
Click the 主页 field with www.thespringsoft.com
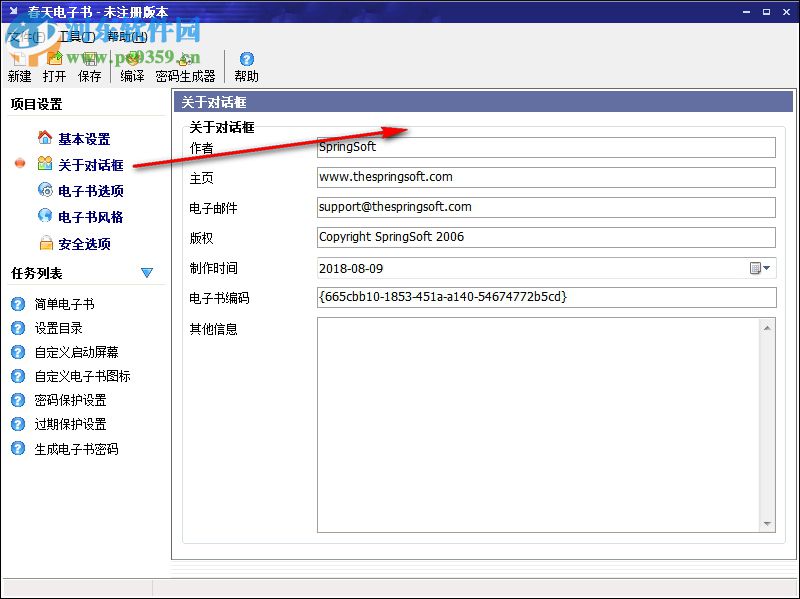tap(546, 178)
